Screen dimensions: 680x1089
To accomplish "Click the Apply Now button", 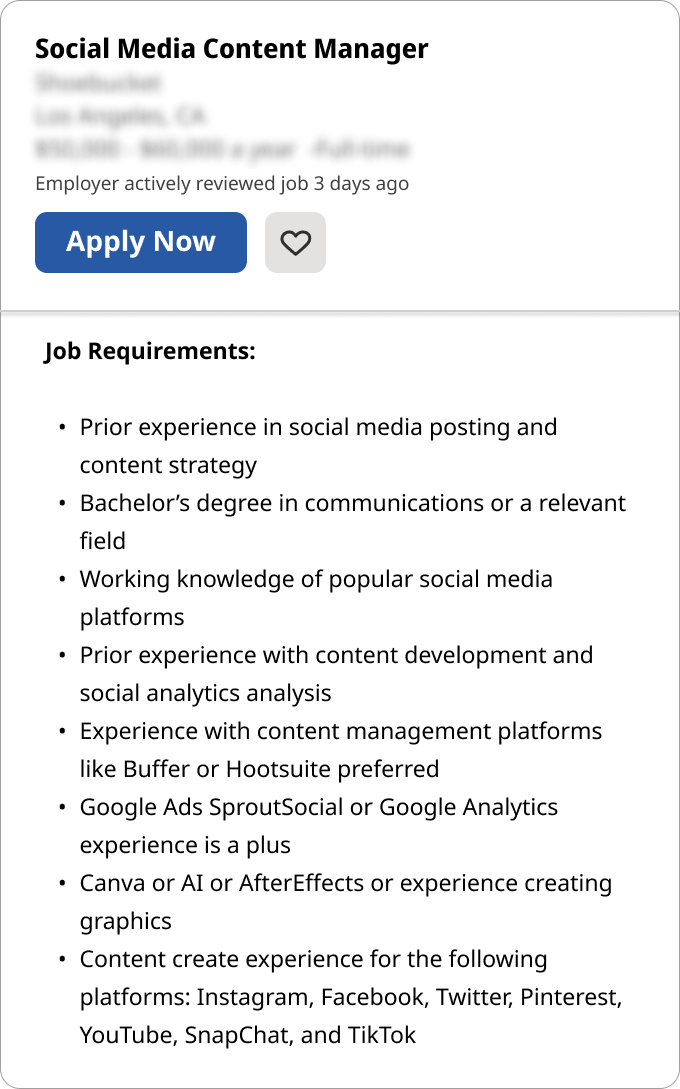I will coord(141,242).
